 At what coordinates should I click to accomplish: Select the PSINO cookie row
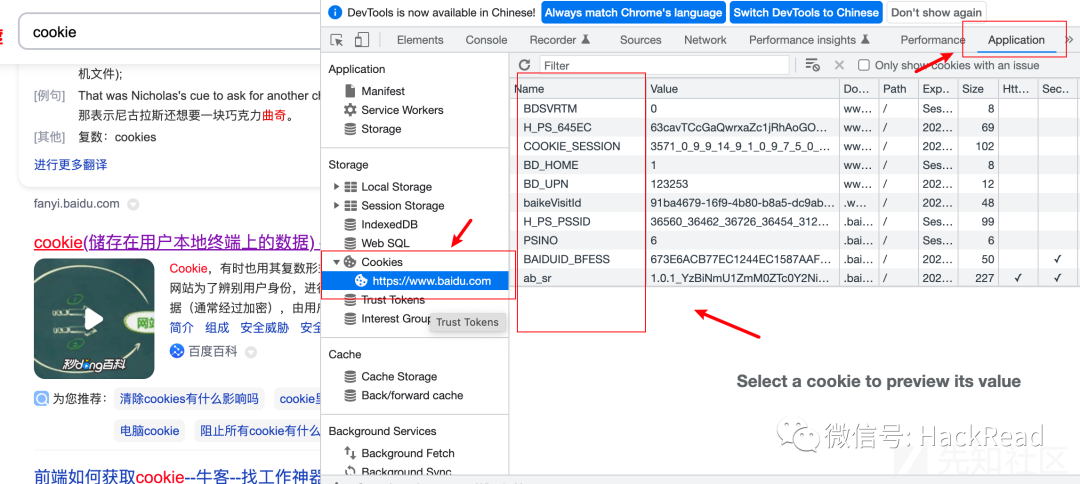coord(795,240)
